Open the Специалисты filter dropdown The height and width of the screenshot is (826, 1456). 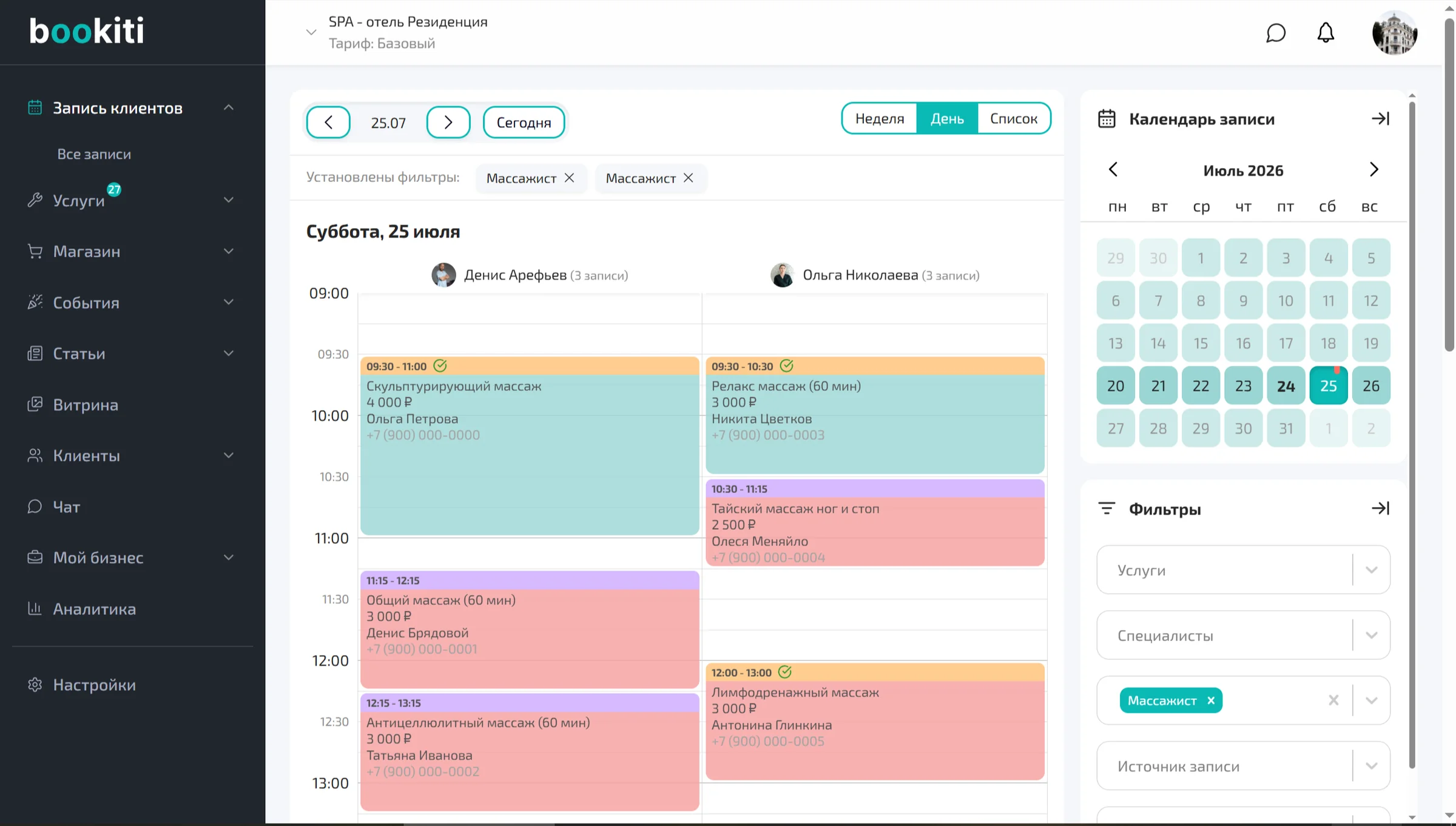coord(1243,635)
